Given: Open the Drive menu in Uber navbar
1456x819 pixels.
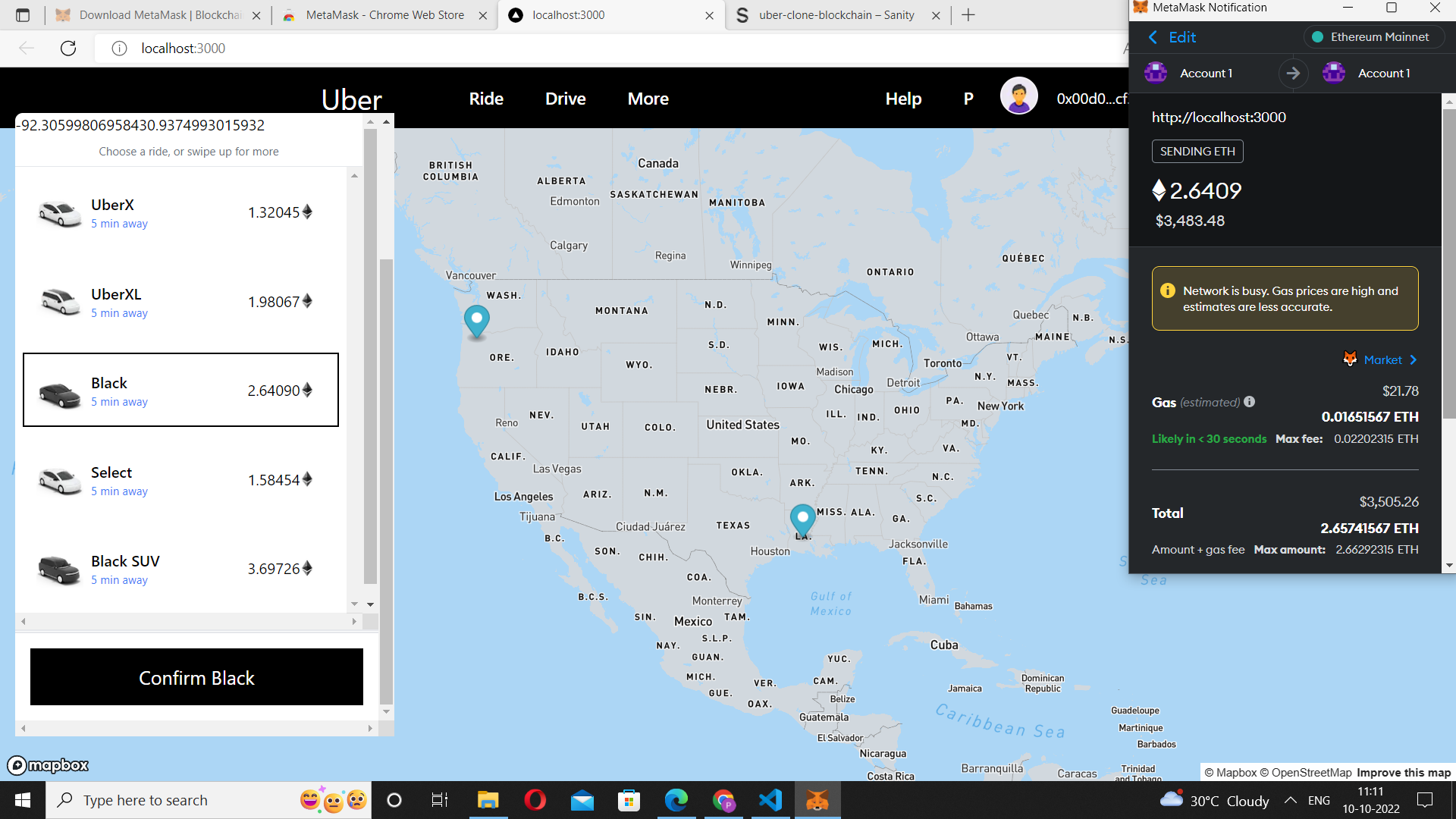Looking at the screenshot, I should click(x=565, y=99).
